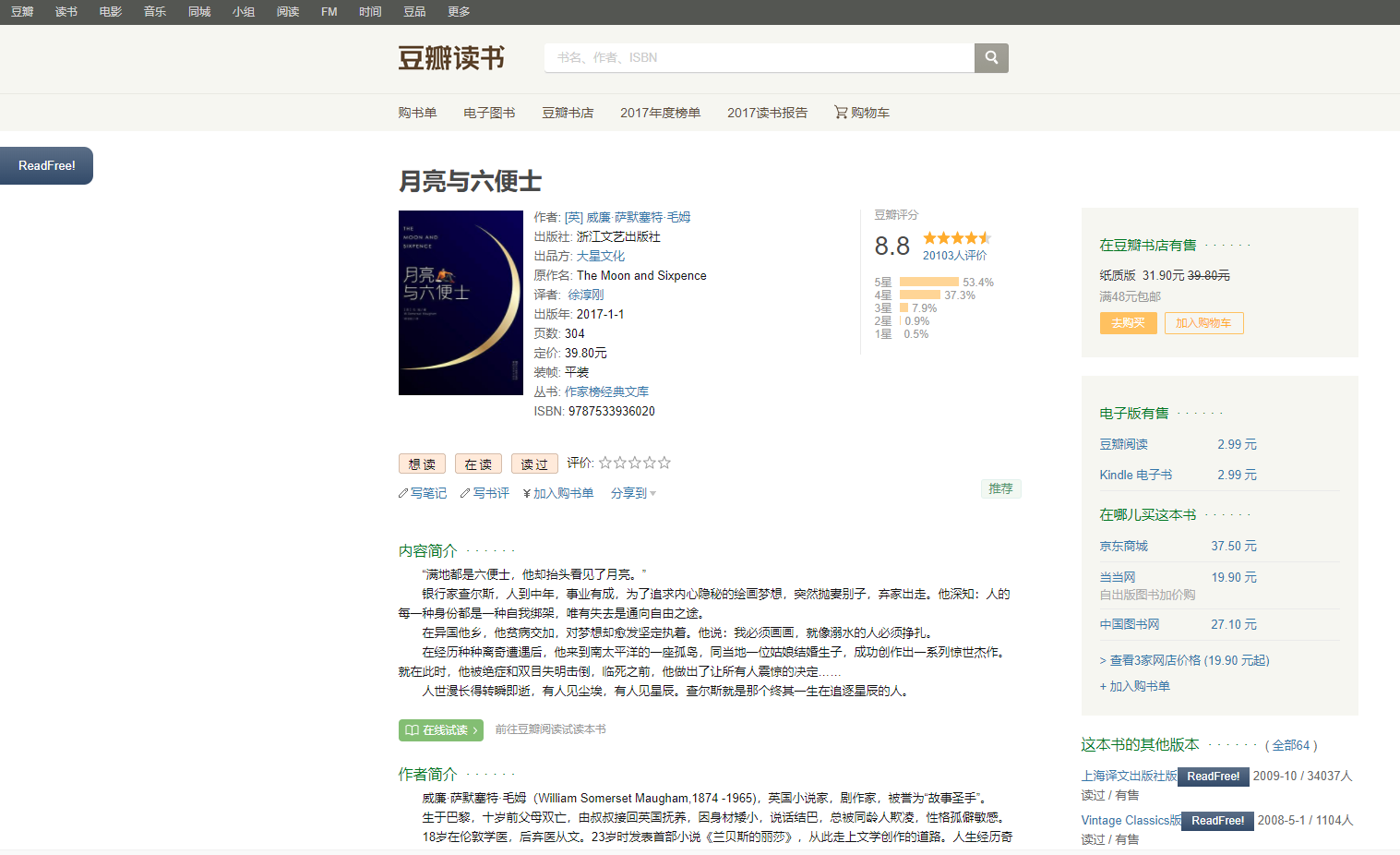
Task: Open the 当当网 store link
Action: (x=1118, y=577)
